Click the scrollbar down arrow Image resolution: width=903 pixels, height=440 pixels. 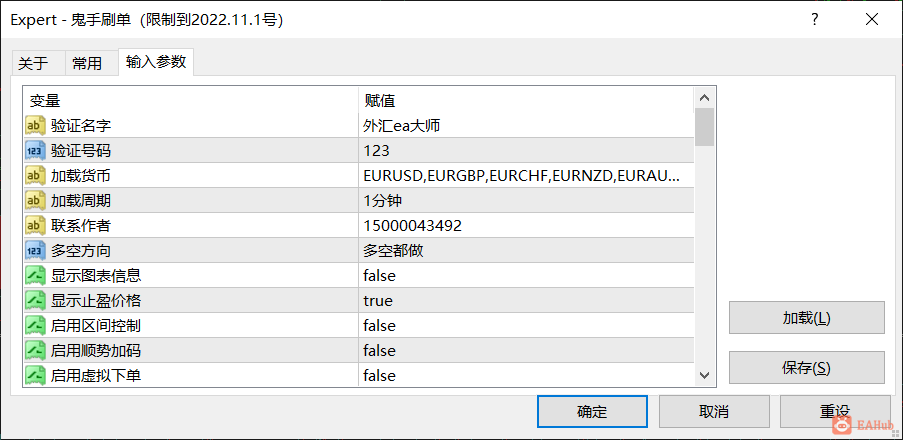pos(705,375)
